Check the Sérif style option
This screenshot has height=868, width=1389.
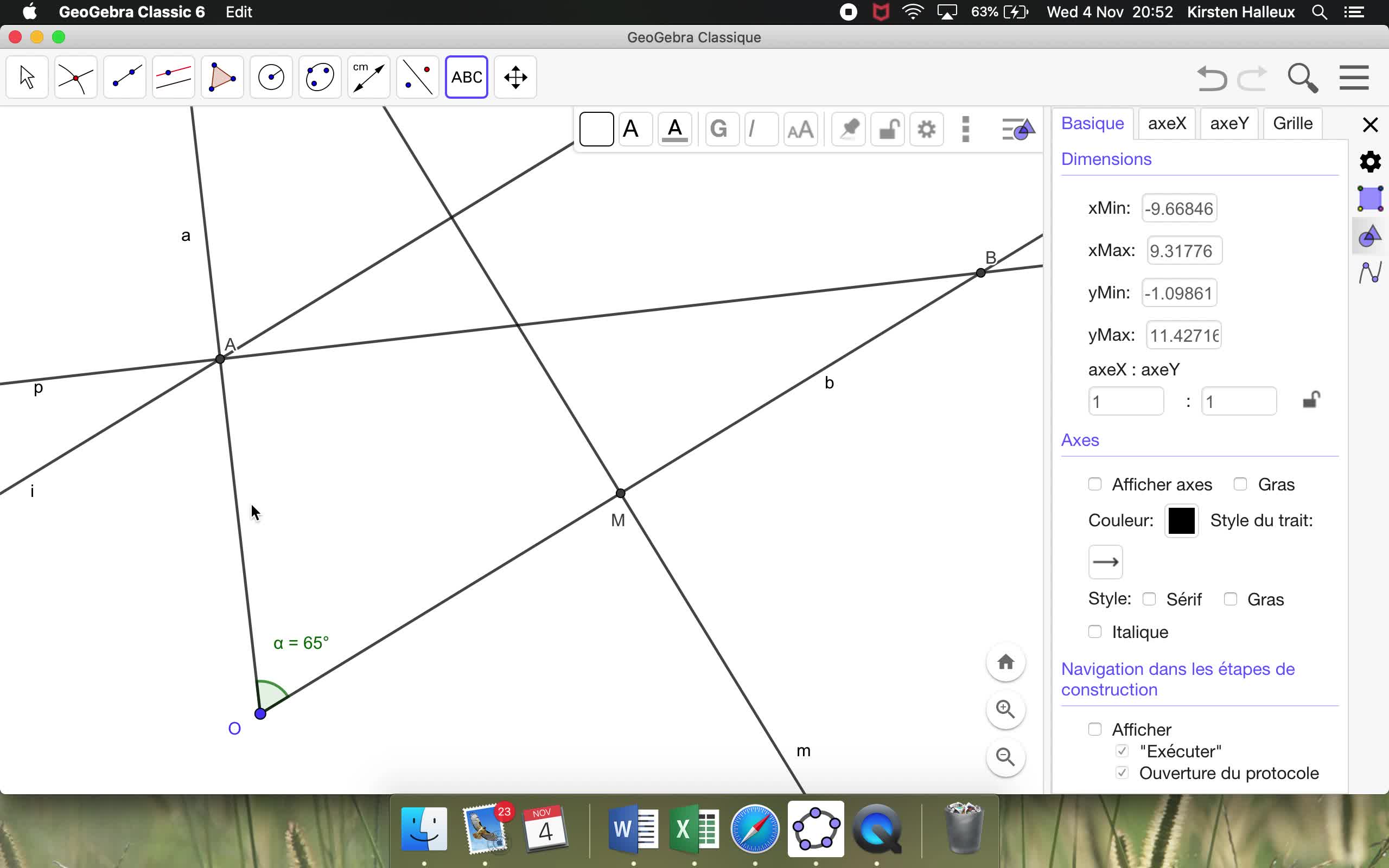[x=1149, y=599]
